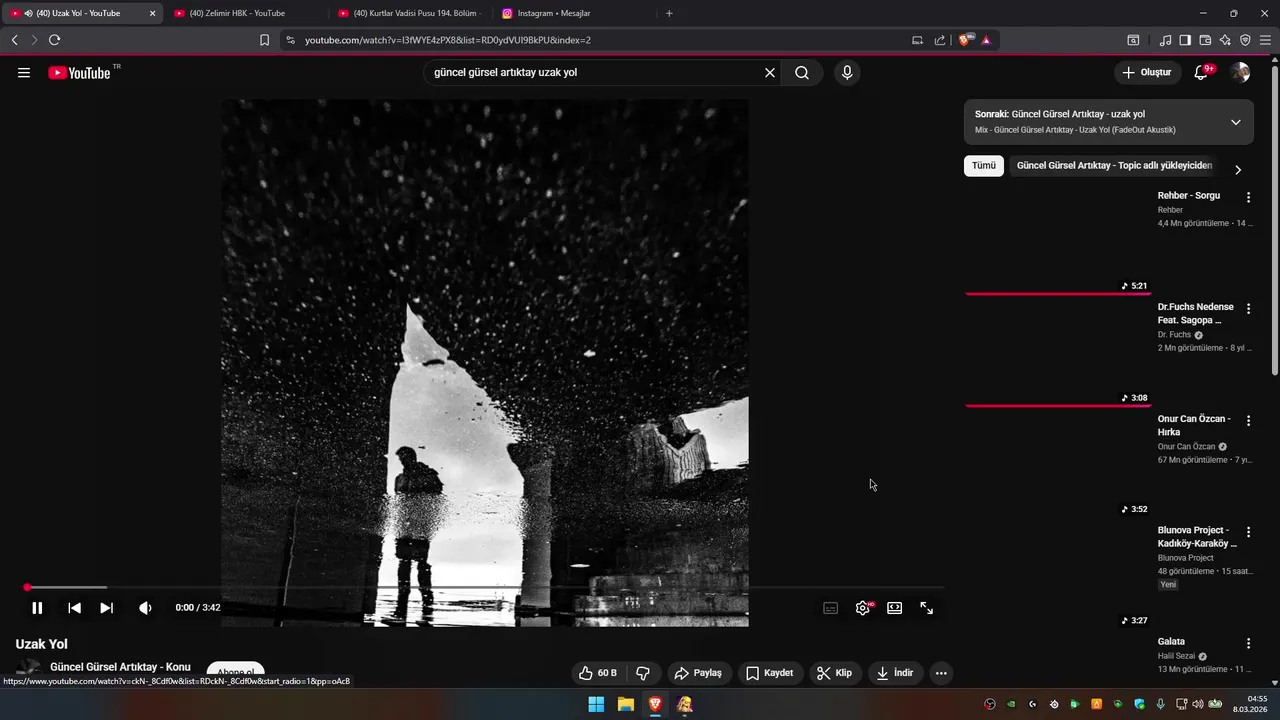Open File Explorer from the taskbar
Screen dimensions: 1280x720
(625, 704)
